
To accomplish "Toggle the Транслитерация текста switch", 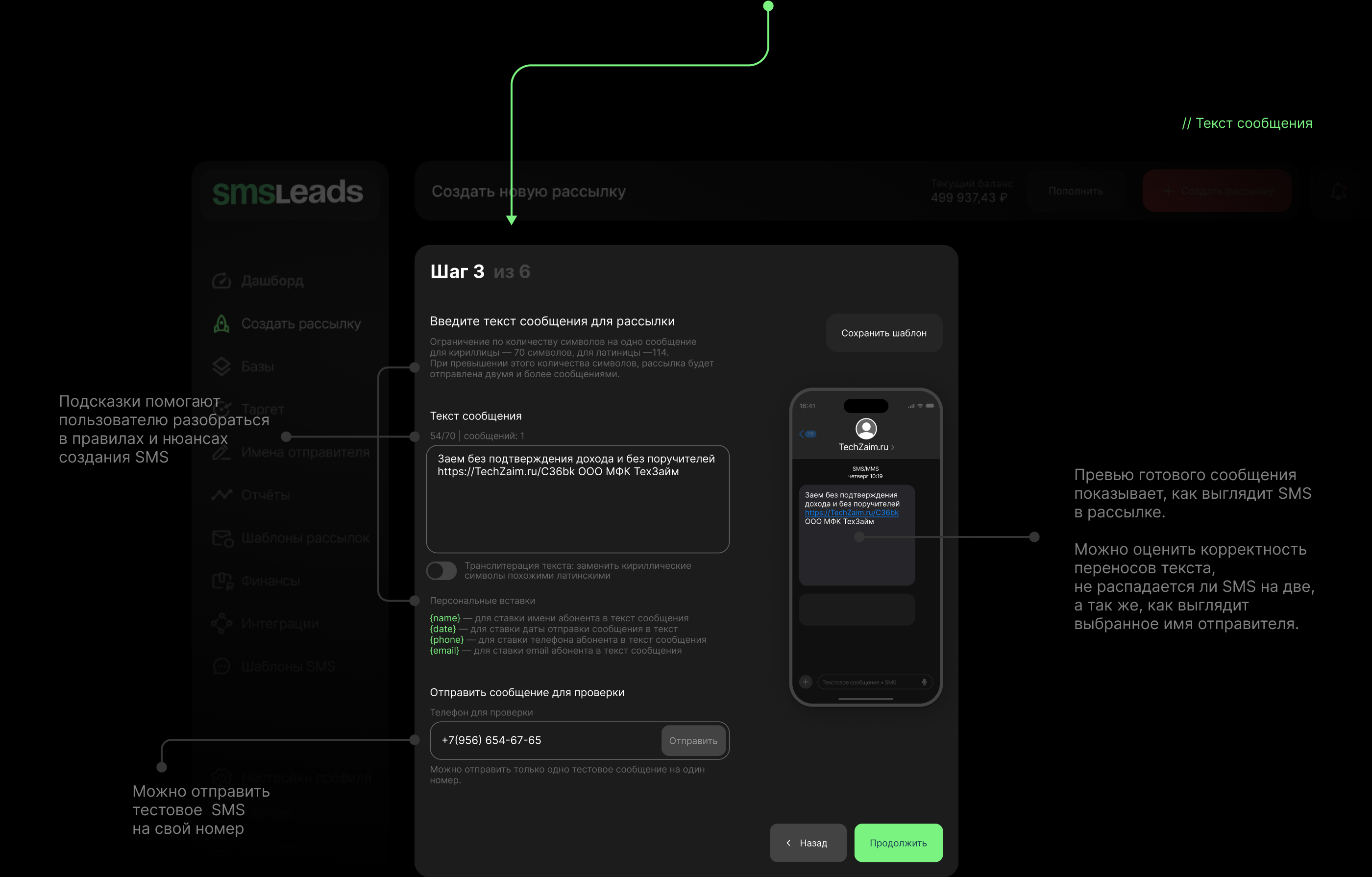I will tap(441, 570).
